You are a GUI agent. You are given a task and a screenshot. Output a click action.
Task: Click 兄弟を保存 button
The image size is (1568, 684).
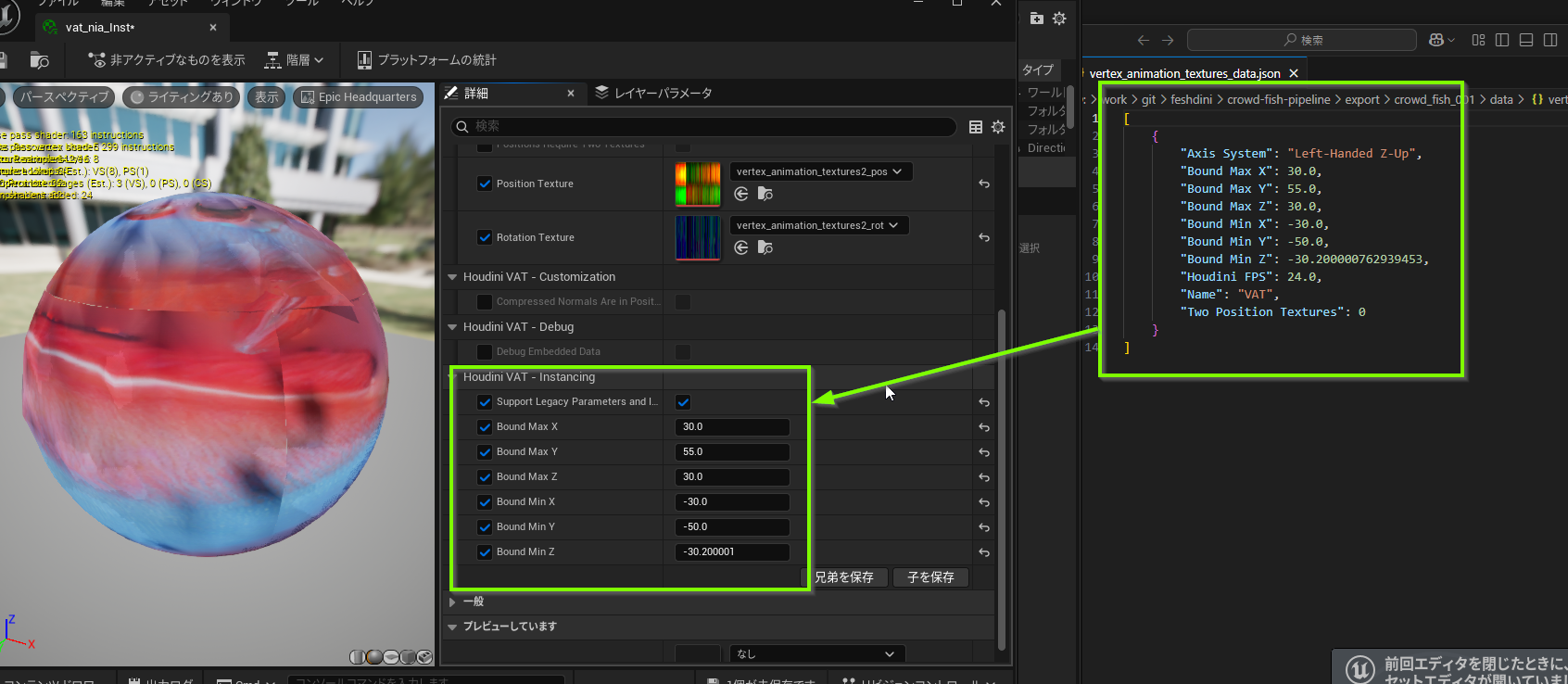click(843, 577)
